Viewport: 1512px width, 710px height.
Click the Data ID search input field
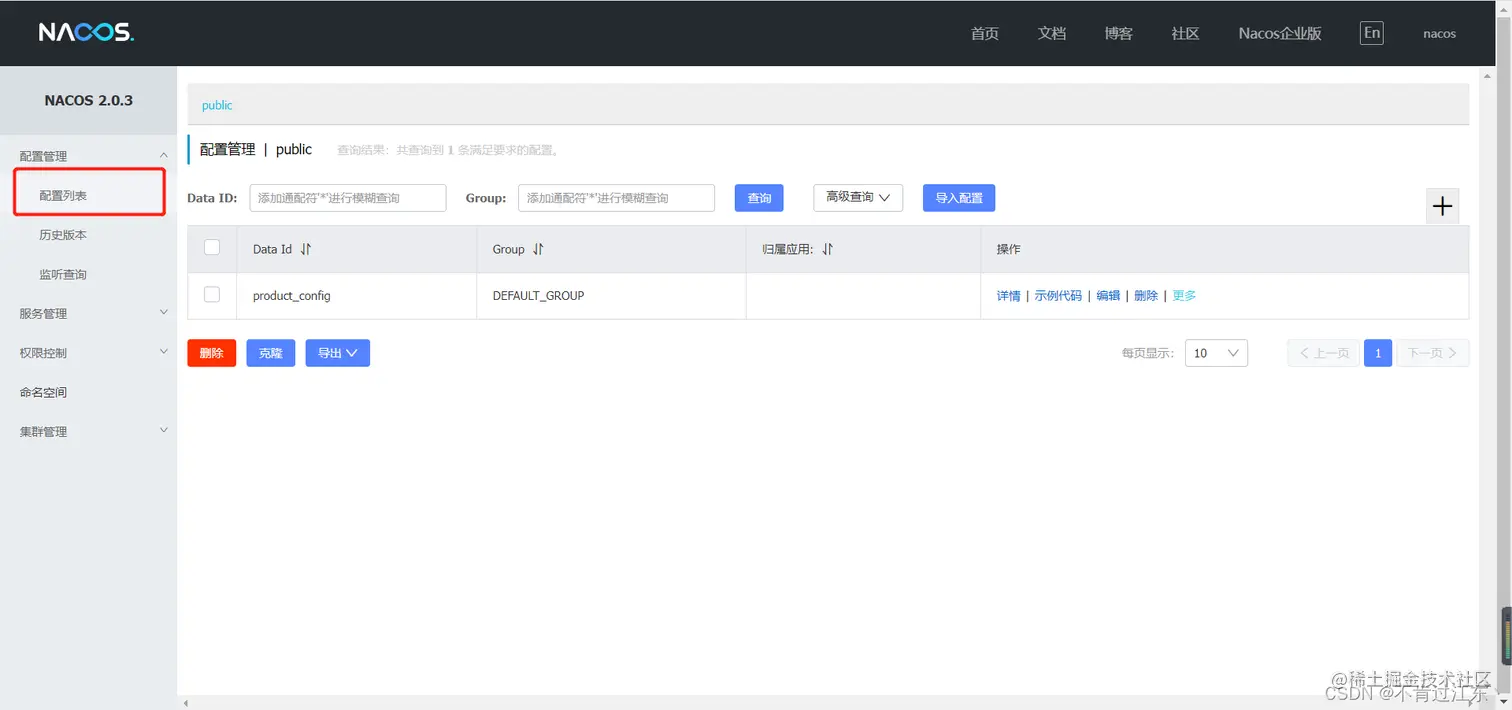coord(347,197)
